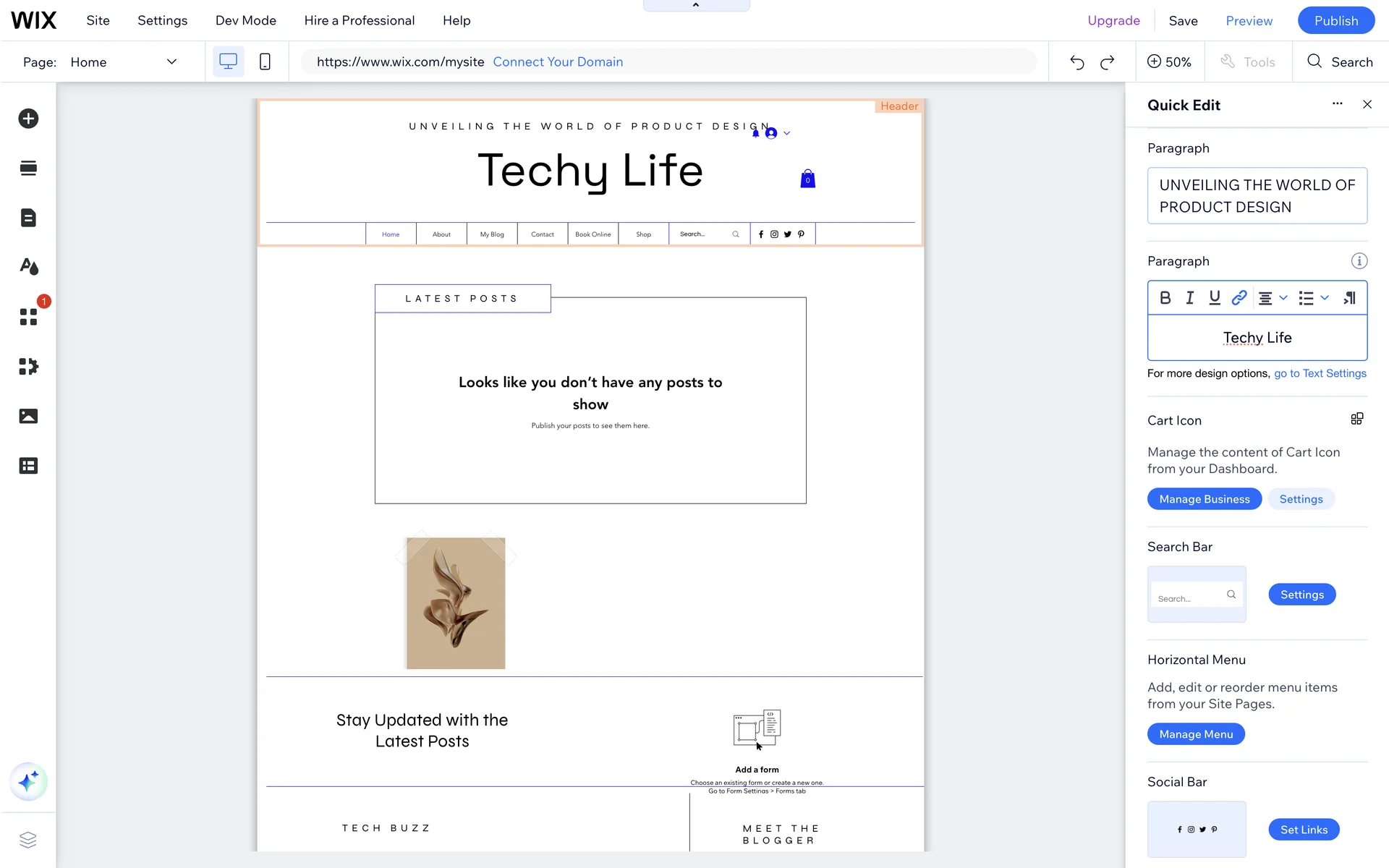The image size is (1389, 868).
Task: Open the Dev Mode menu
Action: pos(245,20)
